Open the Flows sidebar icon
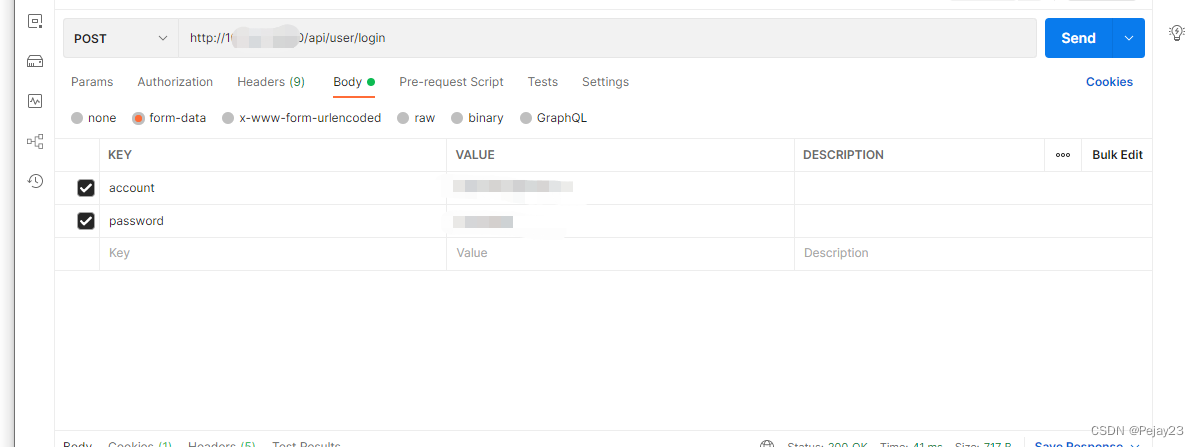 pos(34,141)
